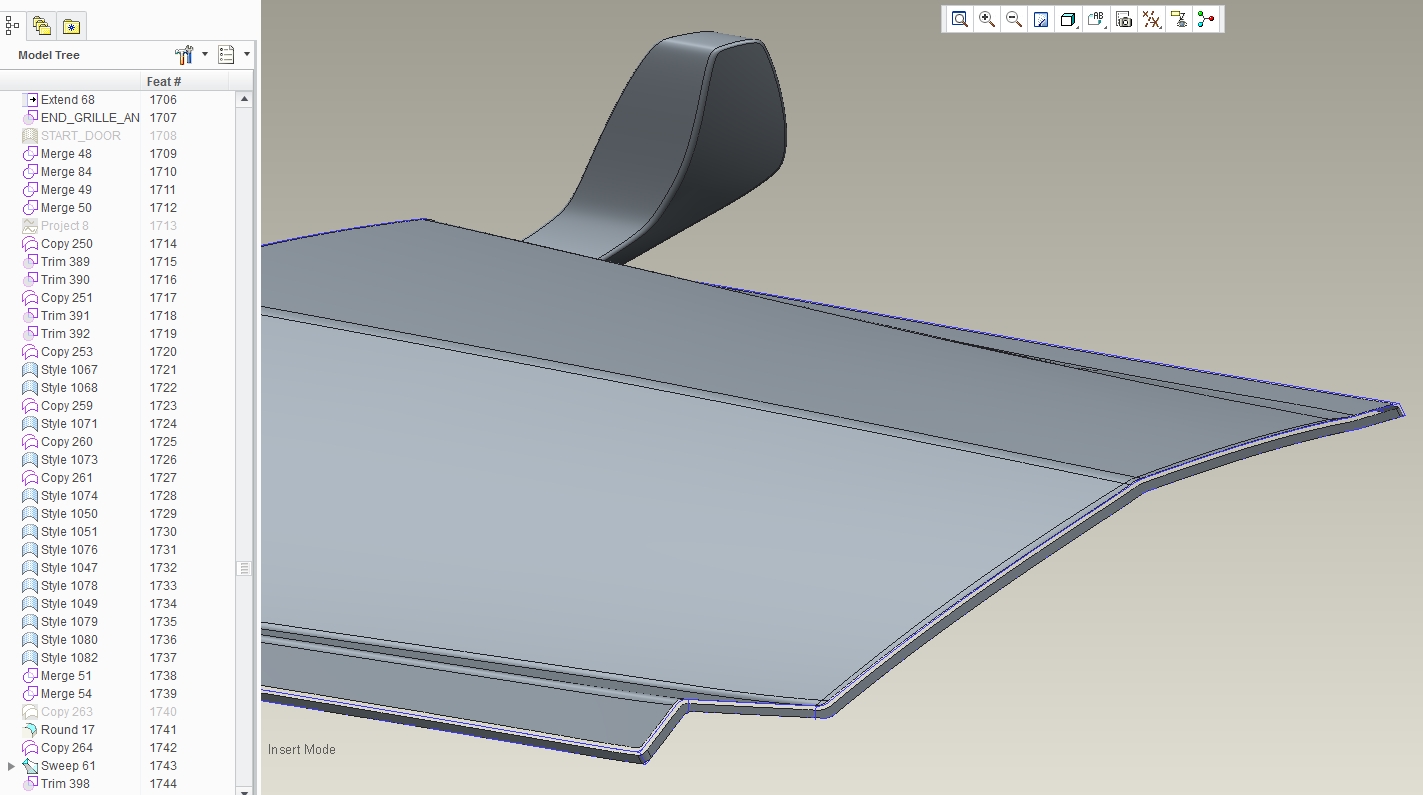Open the Display Style cube icon
This screenshot has width=1423, height=795.
click(x=1067, y=19)
